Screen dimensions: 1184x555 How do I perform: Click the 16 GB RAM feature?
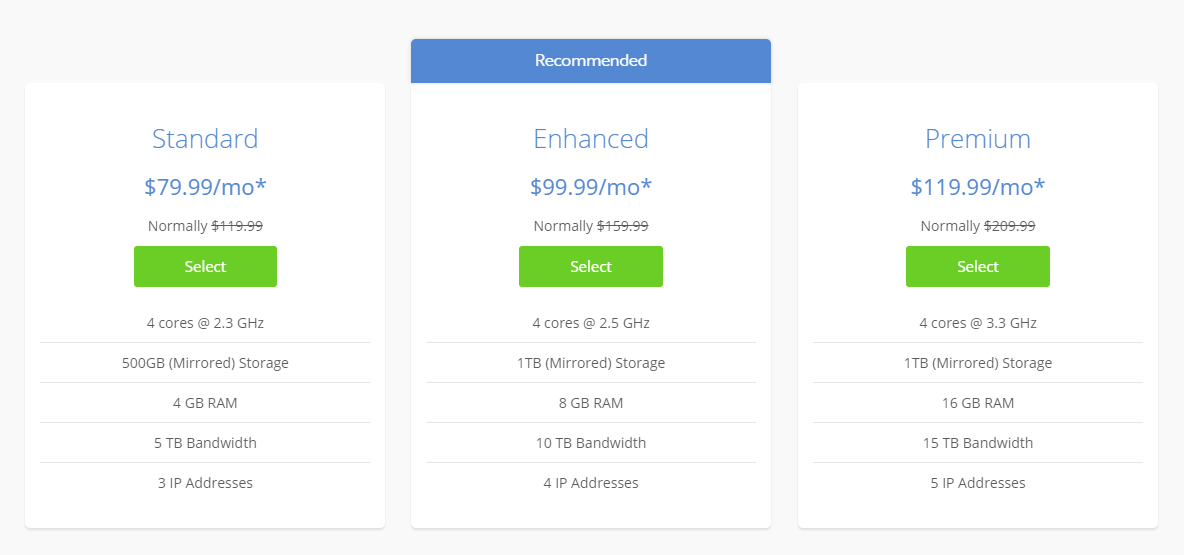pyautogui.click(x=977, y=403)
